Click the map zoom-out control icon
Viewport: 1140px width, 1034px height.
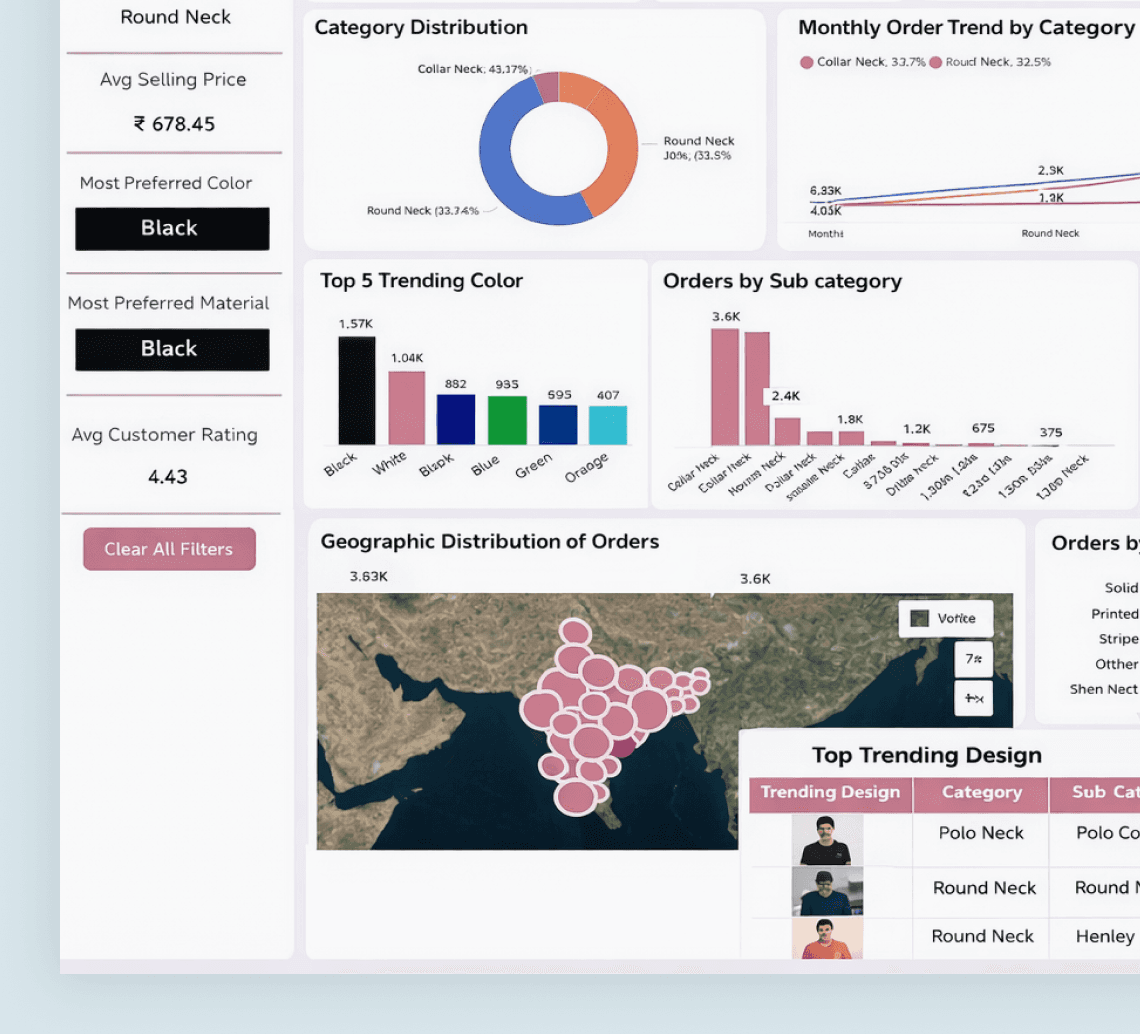[x=974, y=659]
